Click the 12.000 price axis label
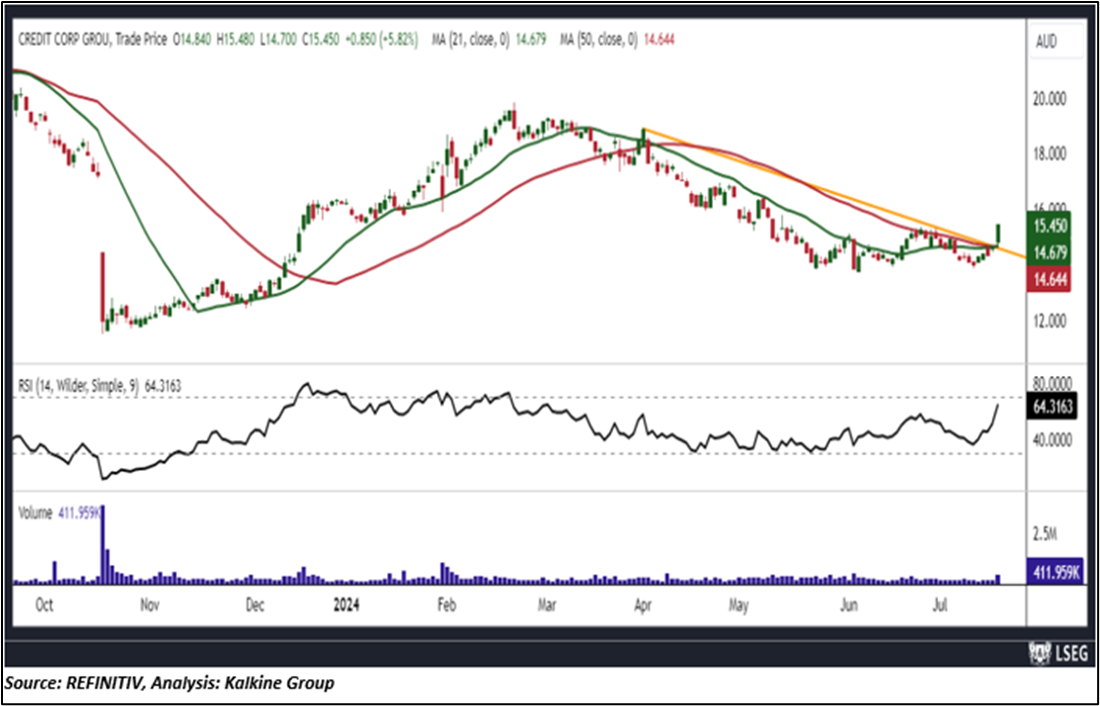The height and width of the screenshot is (706, 1100). pos(1052,321)
